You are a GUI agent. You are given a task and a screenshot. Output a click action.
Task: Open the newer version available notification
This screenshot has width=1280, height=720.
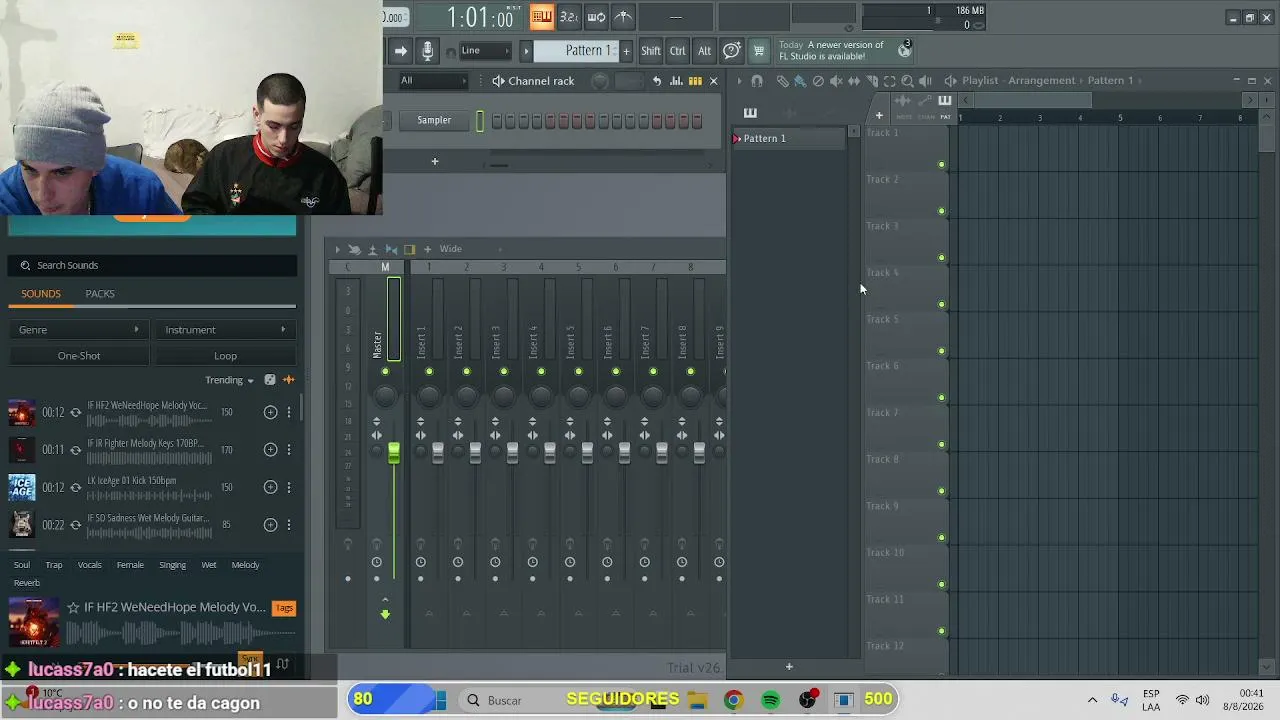pyautogui.click(x=845, y=51)
